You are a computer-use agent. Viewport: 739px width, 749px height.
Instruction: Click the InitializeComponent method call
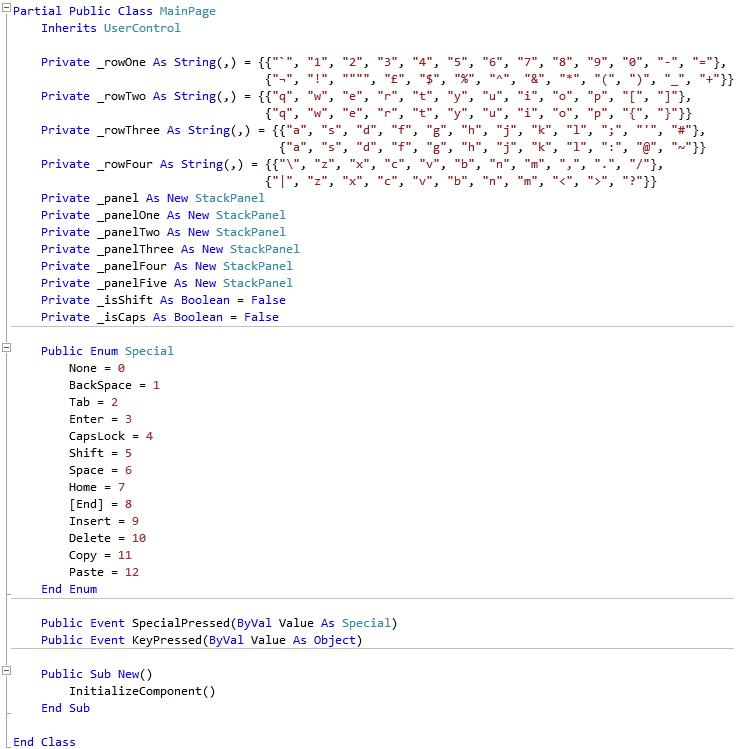pyautogui.click(x=142, y=691)
